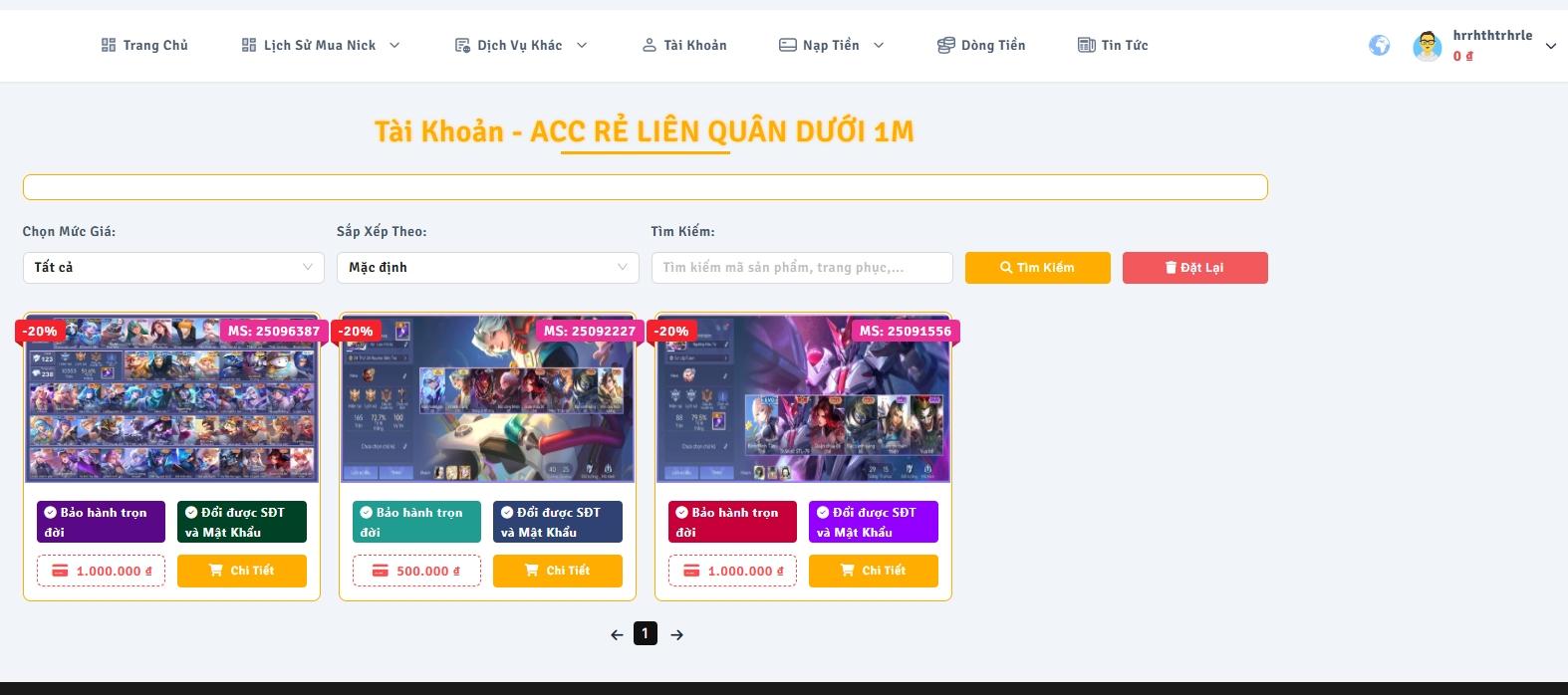
Task: Click the Tìm Kiếm search button
Action: coord(1037,267)
